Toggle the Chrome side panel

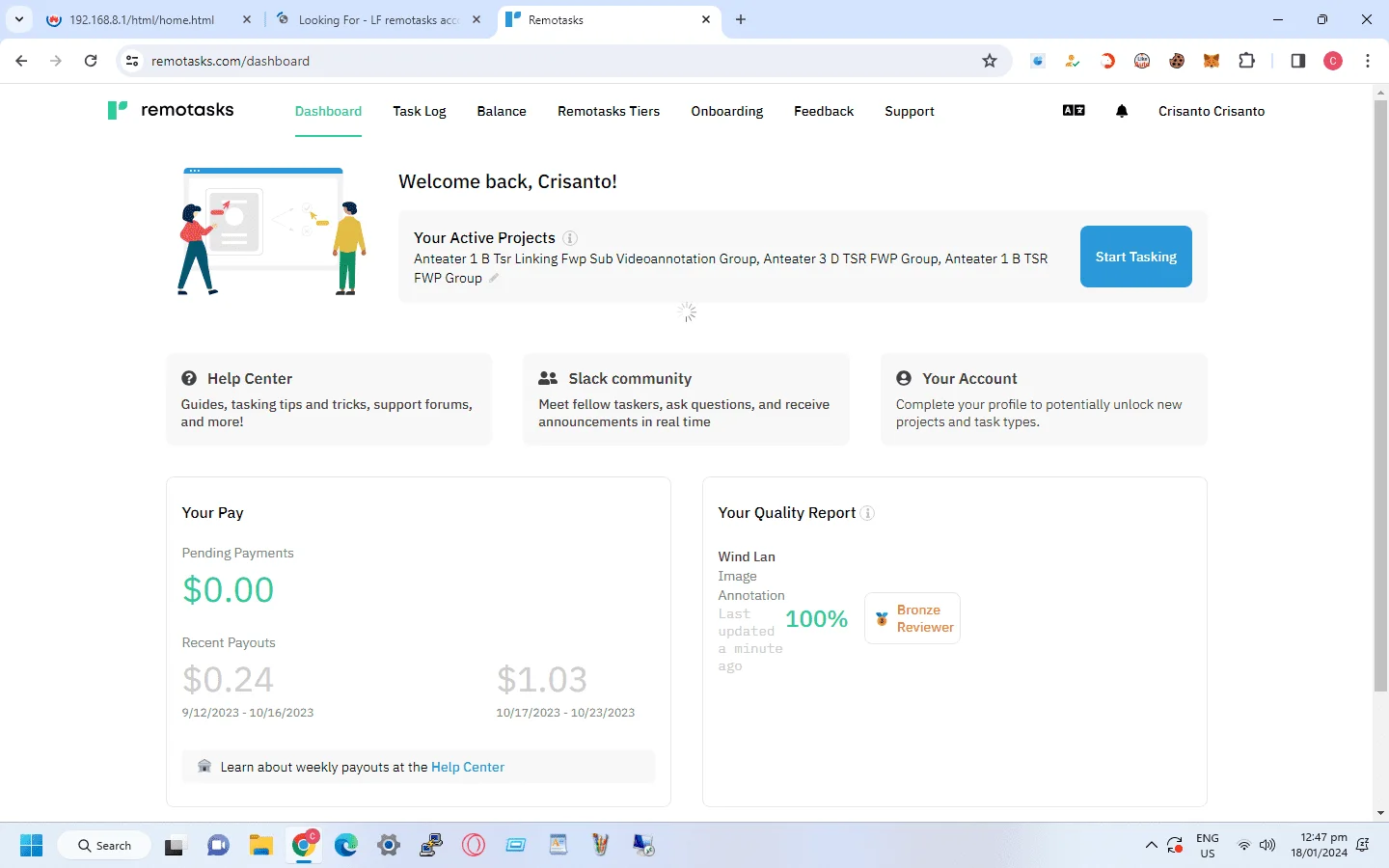point(1298,61)
